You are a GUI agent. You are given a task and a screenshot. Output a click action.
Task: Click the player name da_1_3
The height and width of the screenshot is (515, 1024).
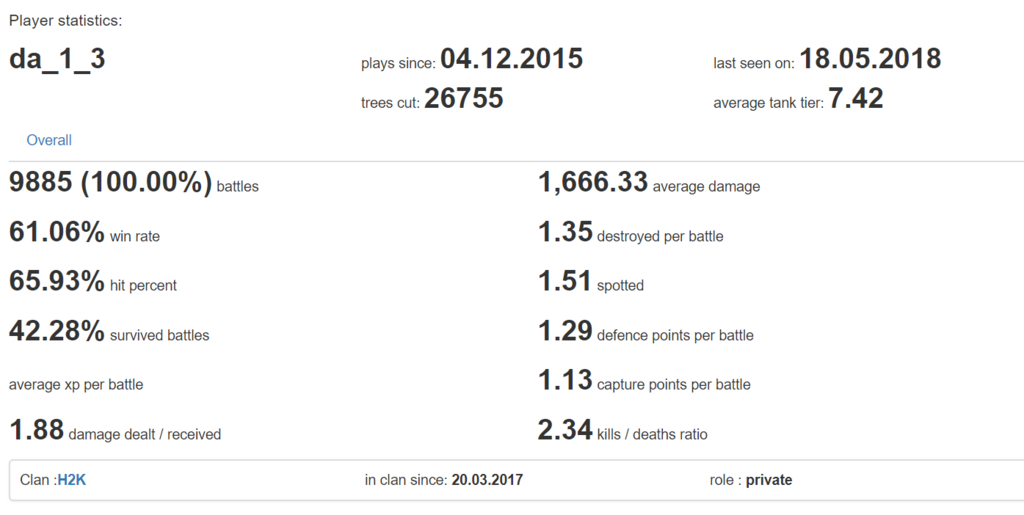click(57, 59)
